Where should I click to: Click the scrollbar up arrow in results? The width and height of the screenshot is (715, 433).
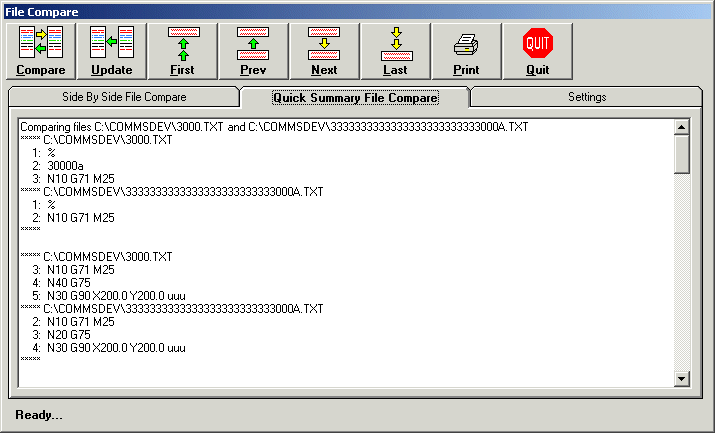coord(682,127)
